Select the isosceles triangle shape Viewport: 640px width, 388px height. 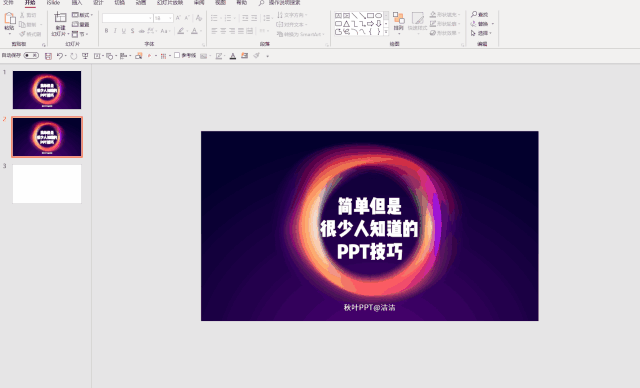pos(346,24)
